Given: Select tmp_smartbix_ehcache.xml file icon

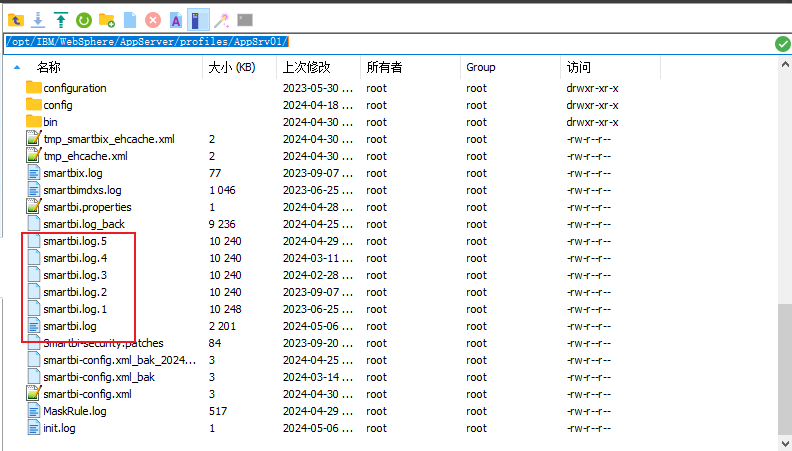Looking at the screenshot, I should click(x=33, y=138).
